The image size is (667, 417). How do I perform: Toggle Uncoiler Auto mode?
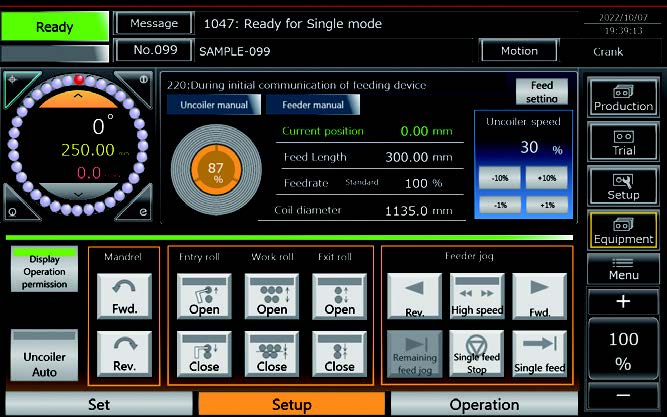click(44, 356)
